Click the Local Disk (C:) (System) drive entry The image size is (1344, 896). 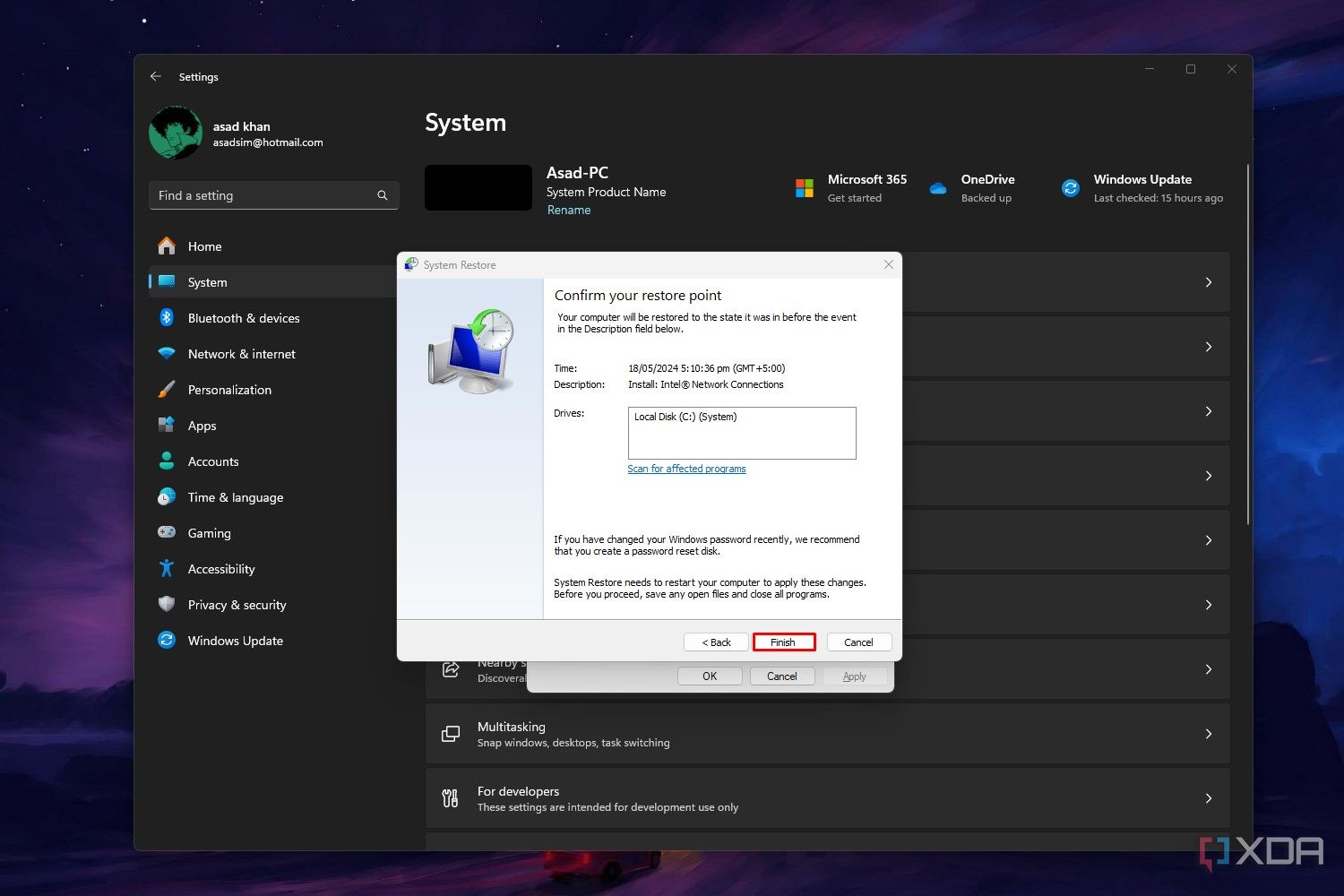click(x=685, y=417)
